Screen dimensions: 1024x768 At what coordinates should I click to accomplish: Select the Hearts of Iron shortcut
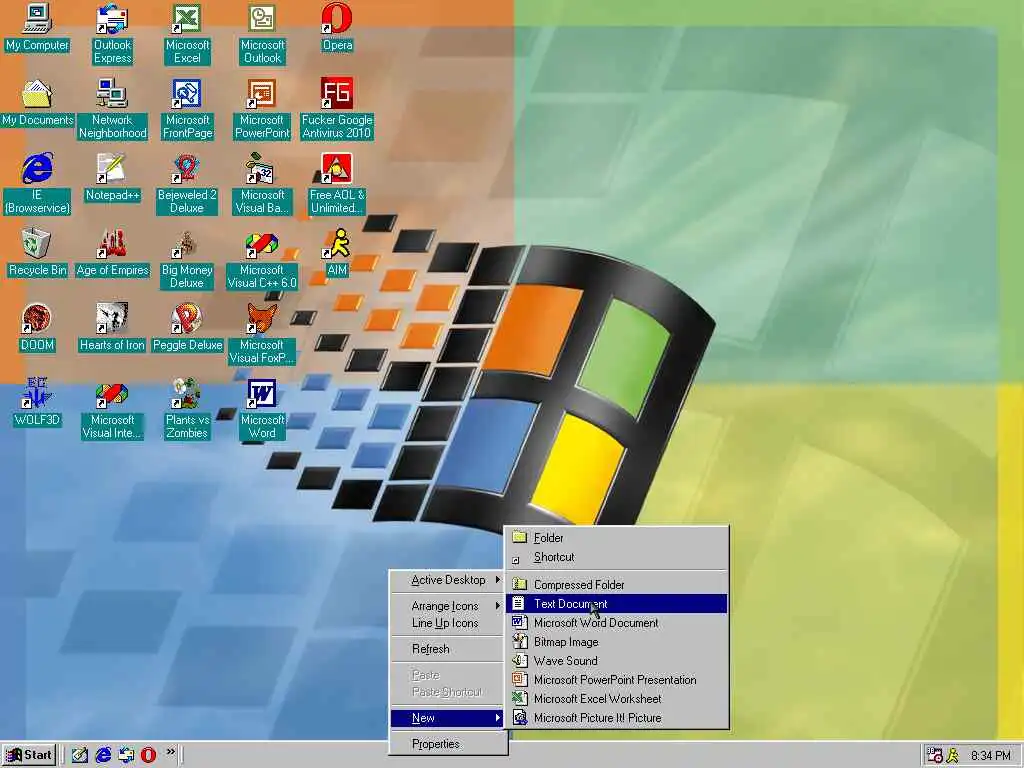[x=112, y=328]
